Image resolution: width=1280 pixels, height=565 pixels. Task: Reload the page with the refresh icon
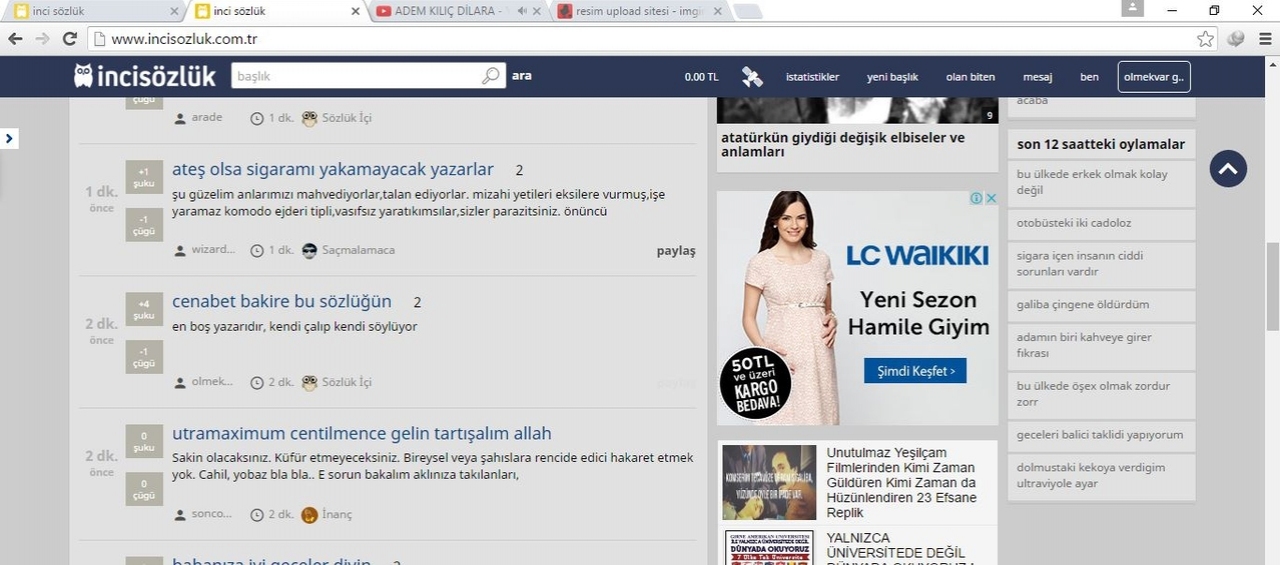pos(69,39)
